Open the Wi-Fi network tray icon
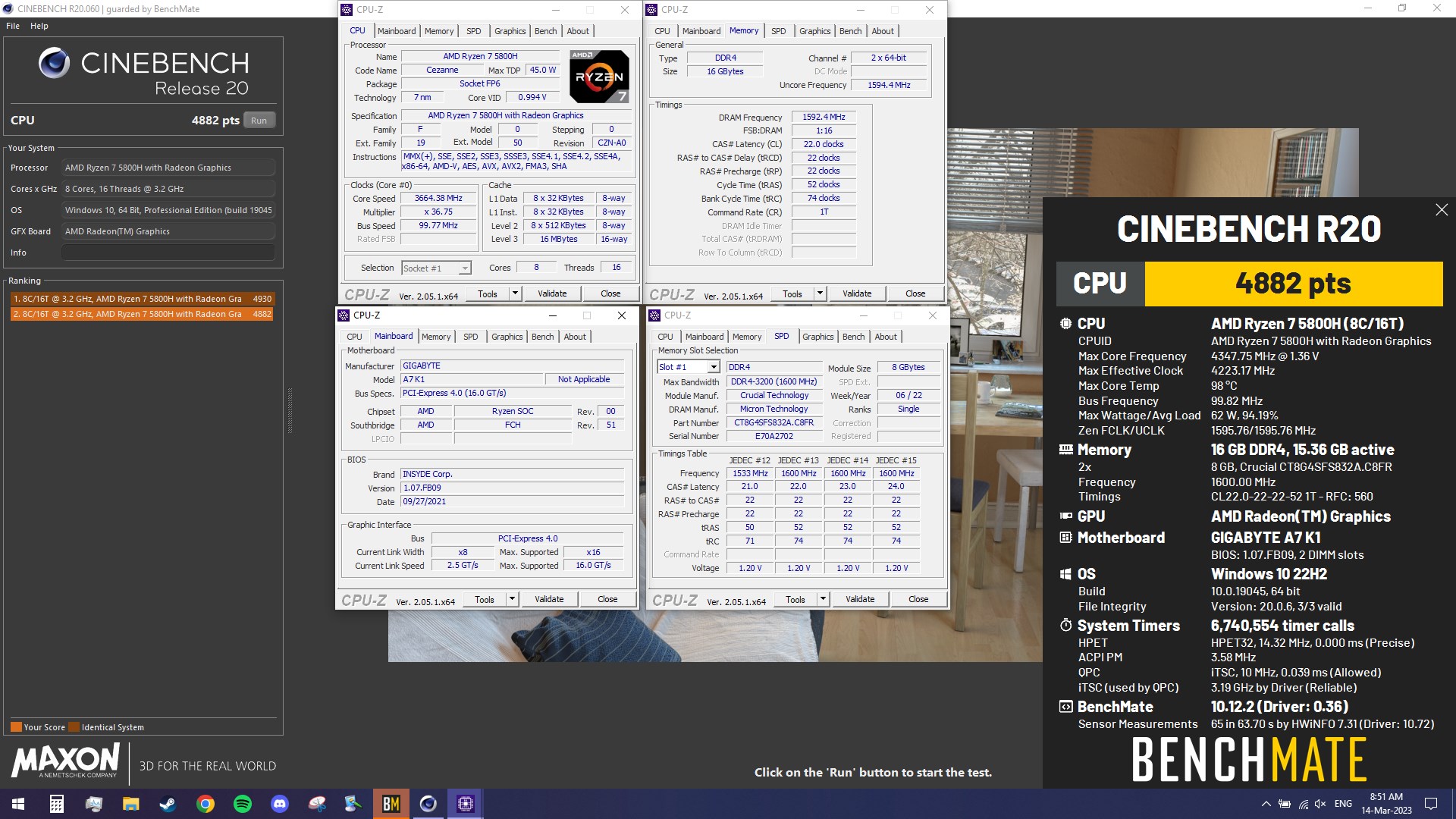This screenshot has width=1456, height=819. coord(1303,804)
